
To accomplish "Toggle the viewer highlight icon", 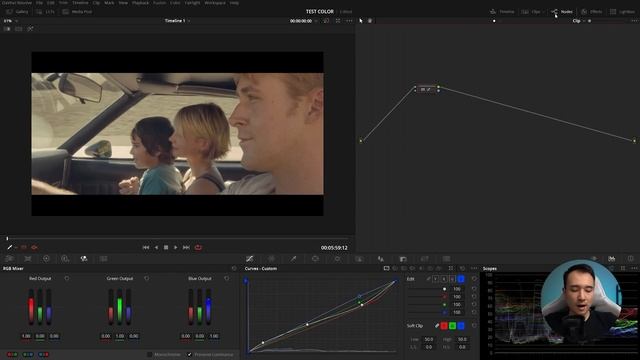I will click(x=30, y=29).
